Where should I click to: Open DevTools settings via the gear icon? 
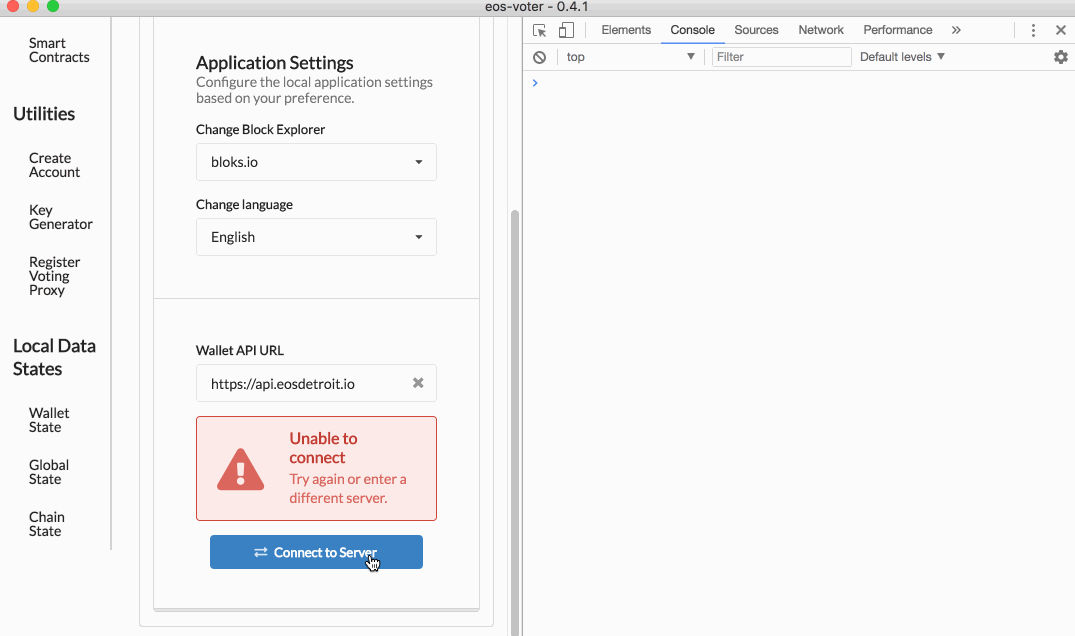click(1060, 57)
